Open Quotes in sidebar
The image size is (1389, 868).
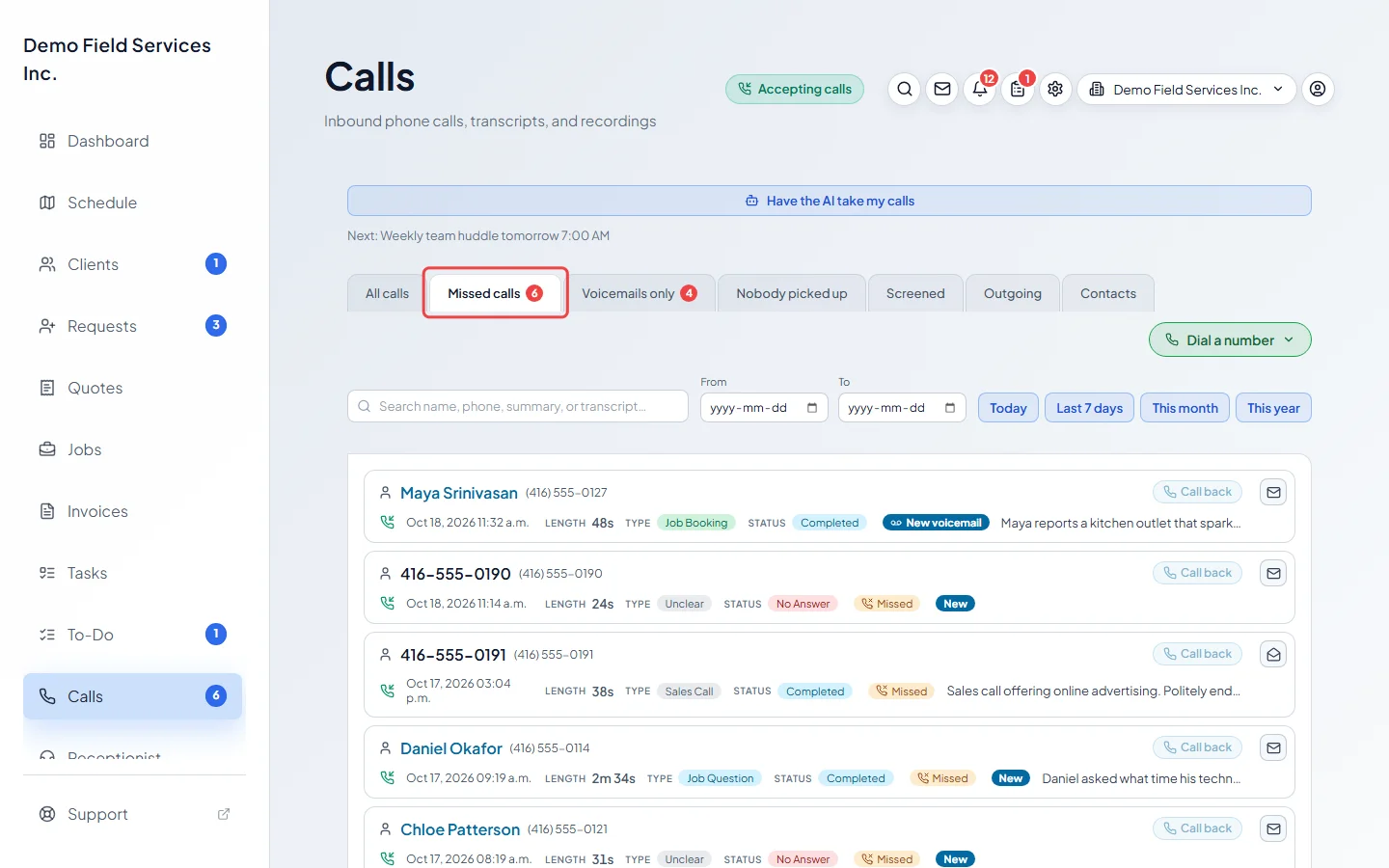(x=133, y=388)
